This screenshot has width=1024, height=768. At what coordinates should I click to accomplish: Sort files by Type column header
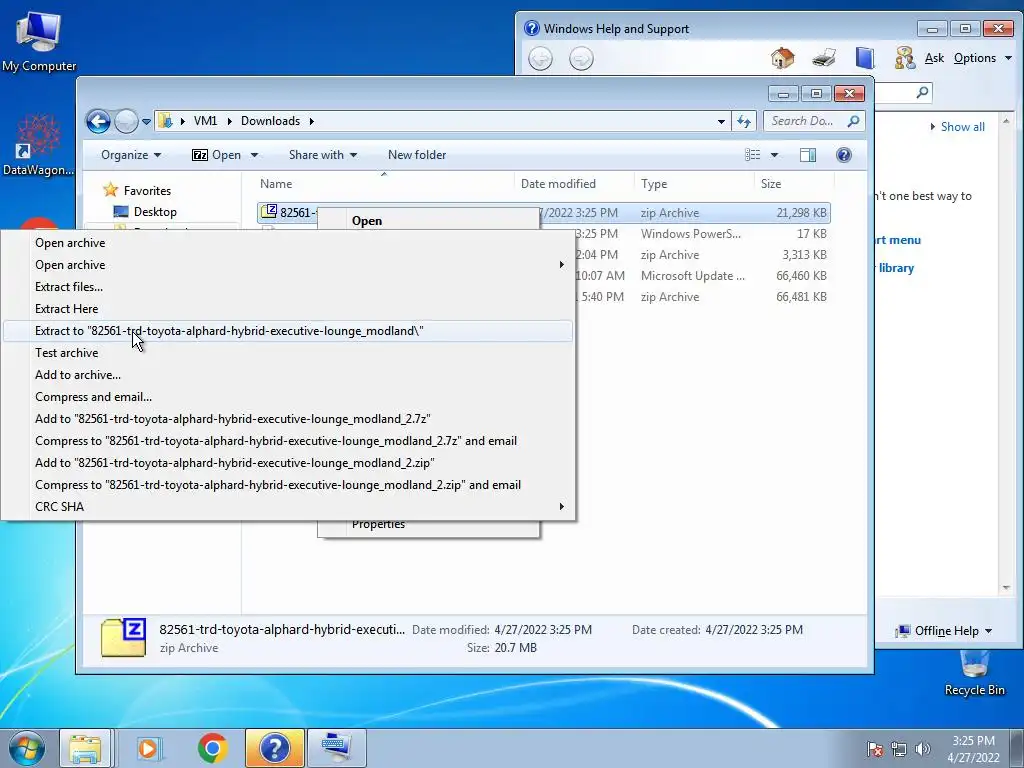click(x=694, y=184)
